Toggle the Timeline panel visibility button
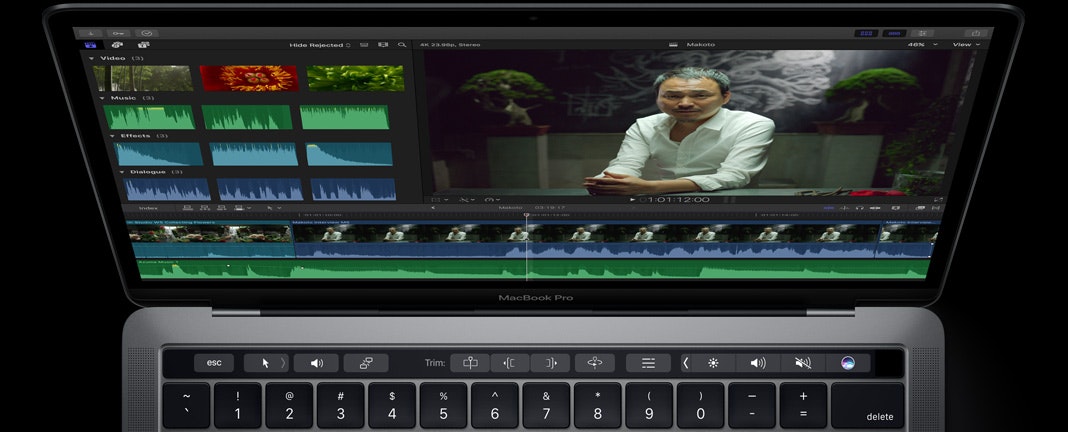 894,33
